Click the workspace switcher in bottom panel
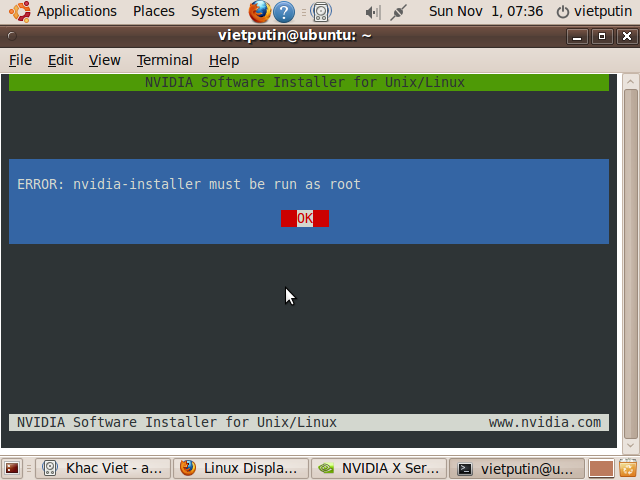640x480 pixels. [x=601, y=468]
